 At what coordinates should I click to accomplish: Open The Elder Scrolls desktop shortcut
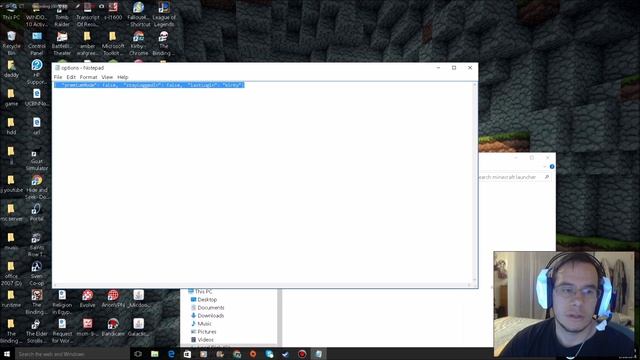point(37,330)
